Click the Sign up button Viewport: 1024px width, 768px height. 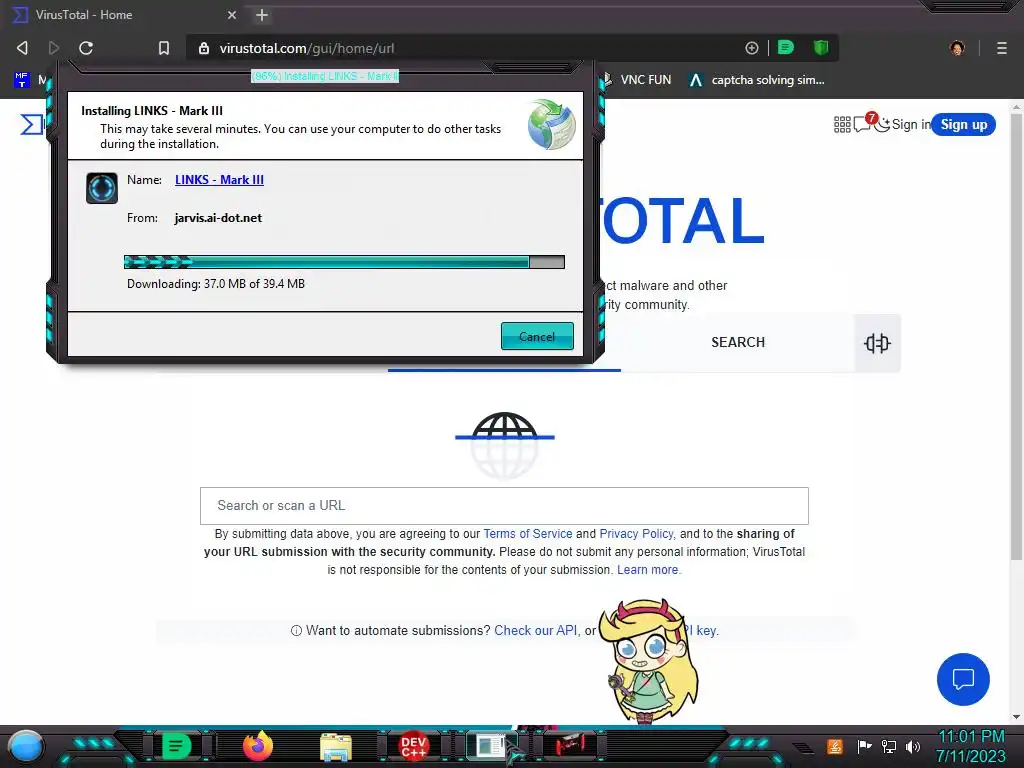(x=963, y=124)
